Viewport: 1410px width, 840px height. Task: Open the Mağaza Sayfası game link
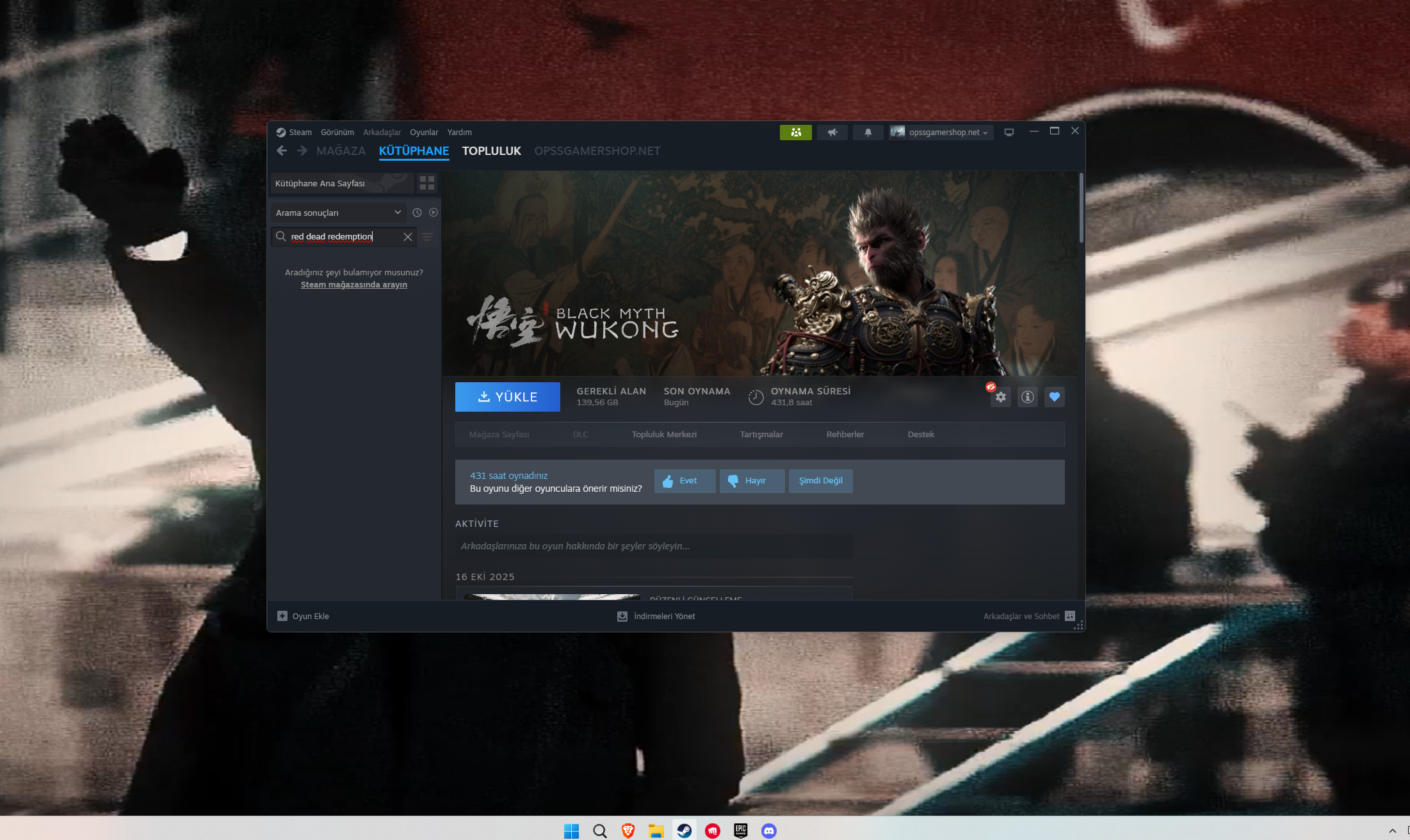pos(499,435)
